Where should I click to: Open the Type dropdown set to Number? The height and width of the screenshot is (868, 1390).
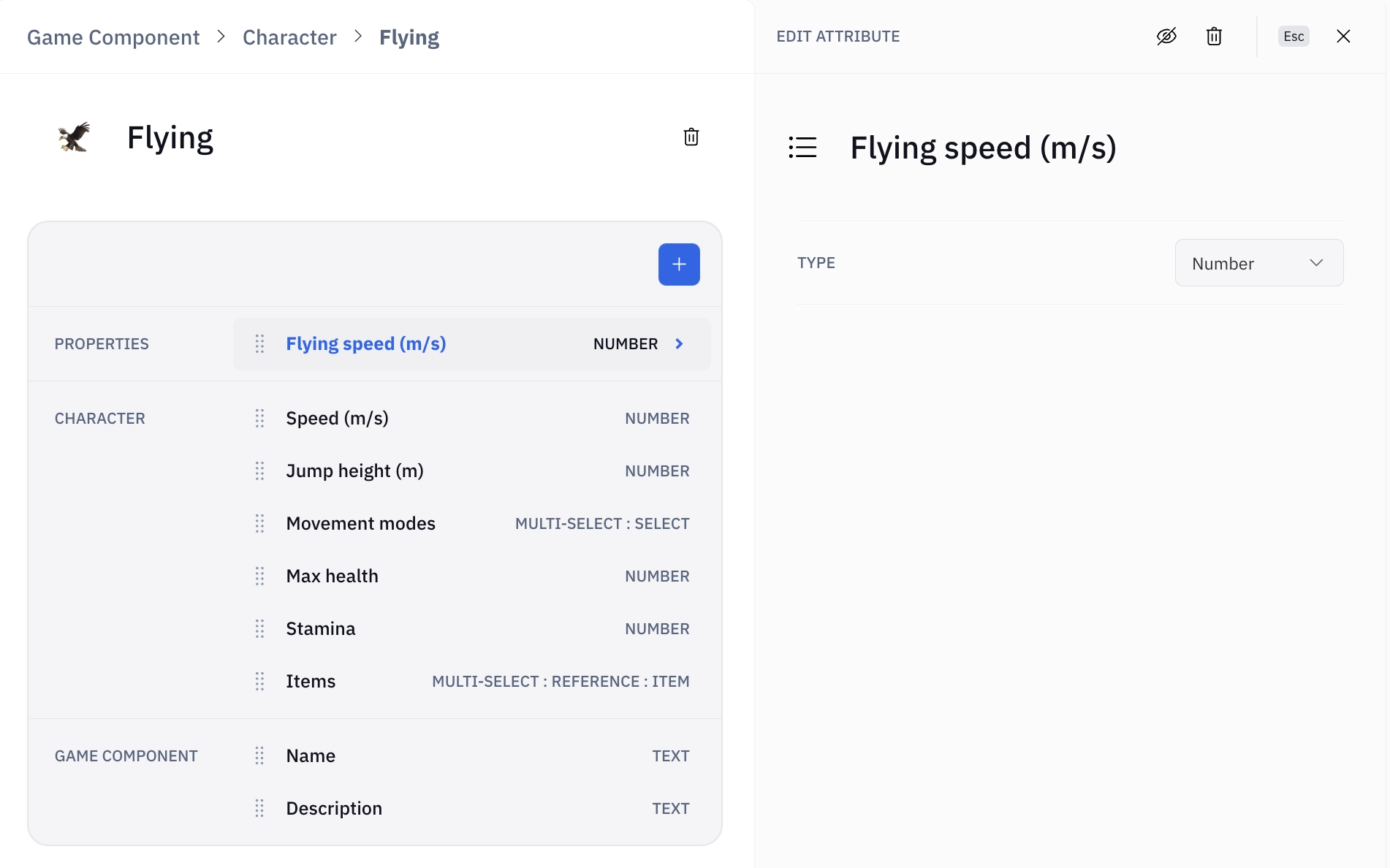tap(1258, 263)
